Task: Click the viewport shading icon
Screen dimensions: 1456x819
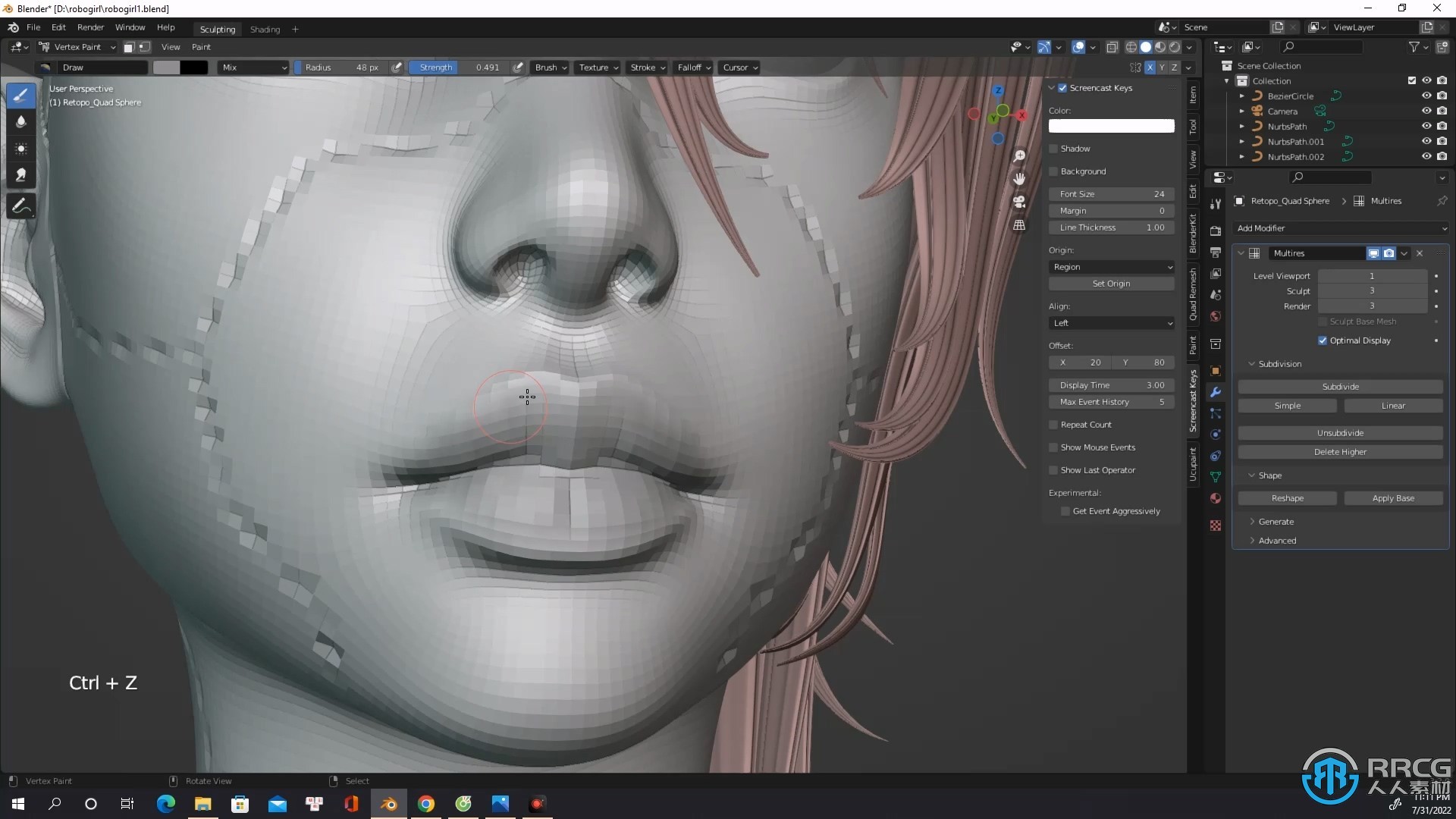Action: [x=1143, y=47]
